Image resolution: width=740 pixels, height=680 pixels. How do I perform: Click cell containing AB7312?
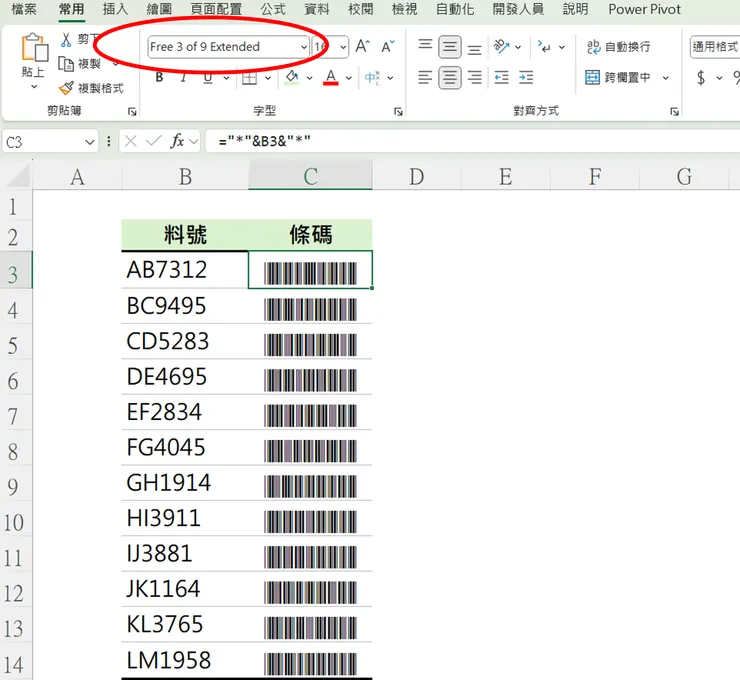pos(185,270)
